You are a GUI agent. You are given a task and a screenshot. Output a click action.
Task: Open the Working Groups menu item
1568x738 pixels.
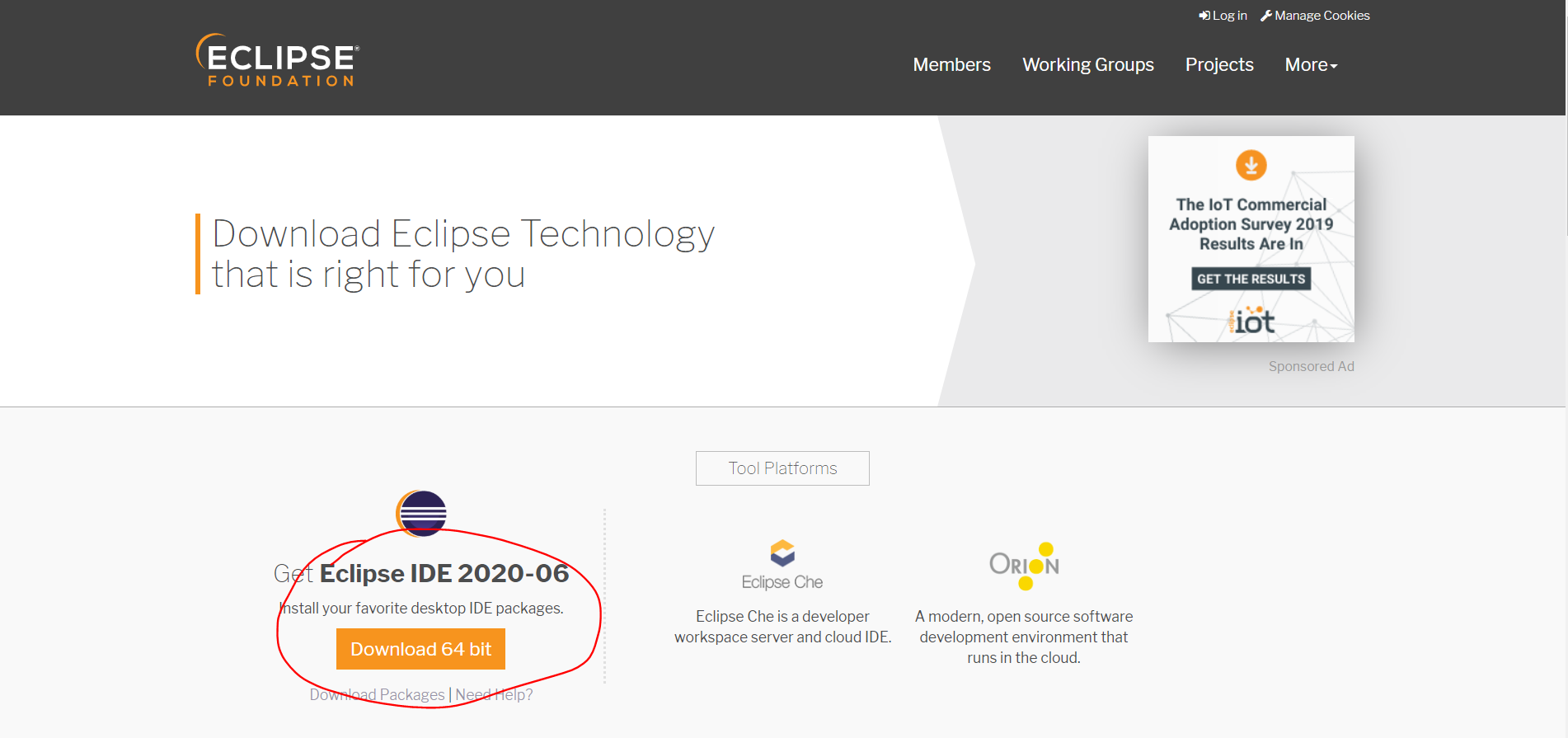(x=1088, y=64)
